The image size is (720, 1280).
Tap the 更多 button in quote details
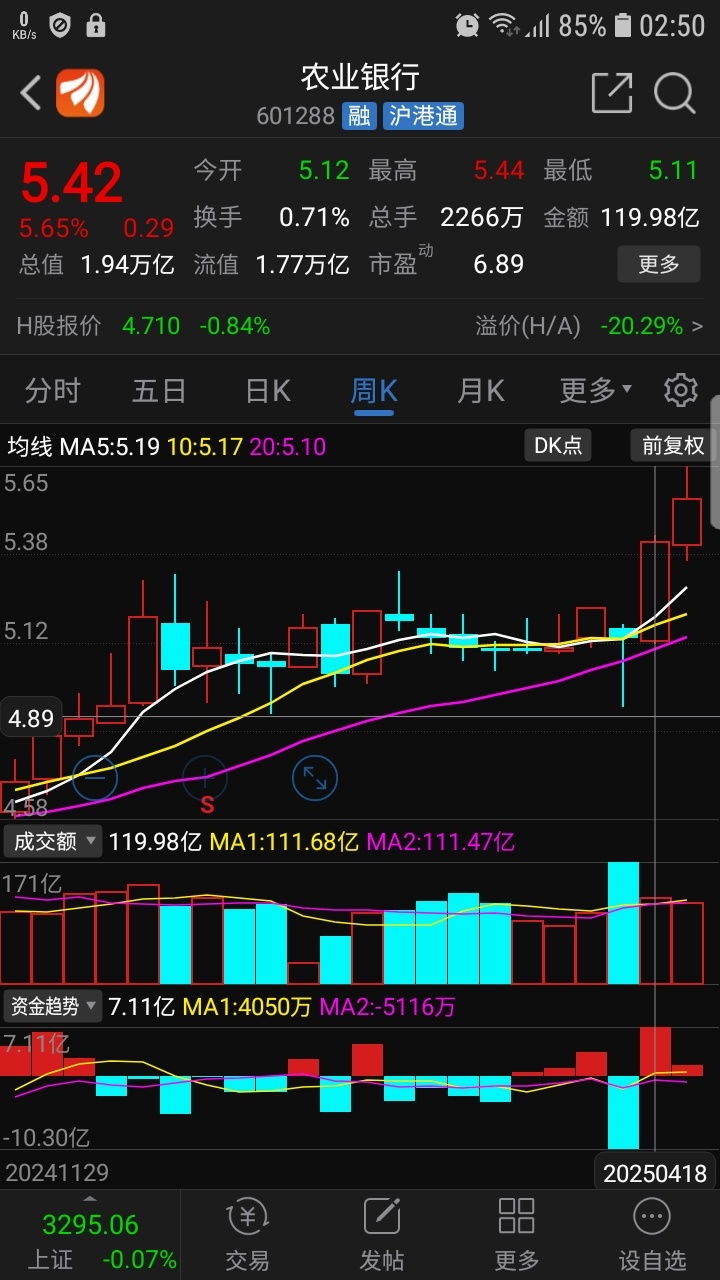tap(658, 265)
